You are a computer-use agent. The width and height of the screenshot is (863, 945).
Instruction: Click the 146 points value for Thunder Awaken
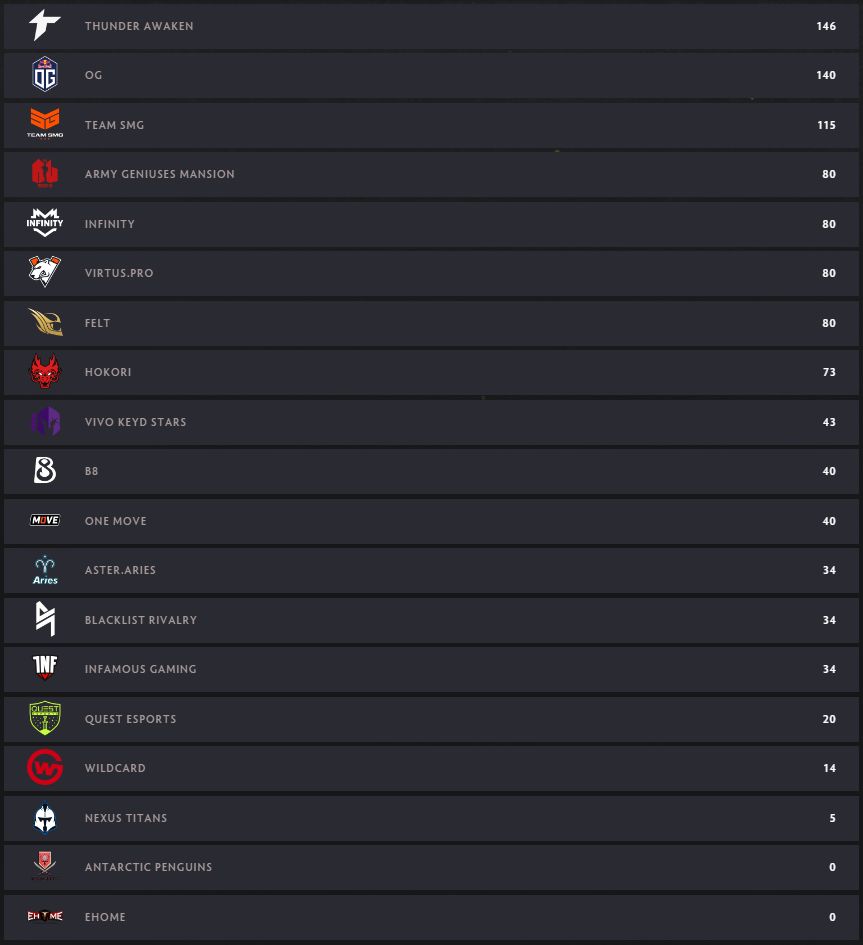pyautogui.click(x=826, y=26)
